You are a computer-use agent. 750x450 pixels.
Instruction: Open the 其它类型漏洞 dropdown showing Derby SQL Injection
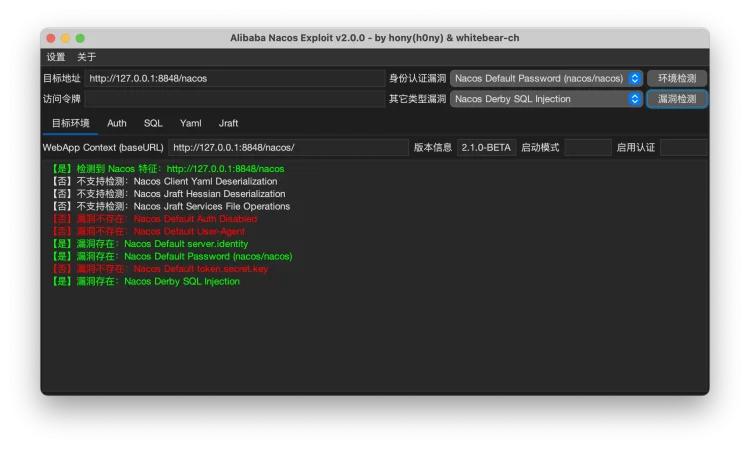coord(546,99)
